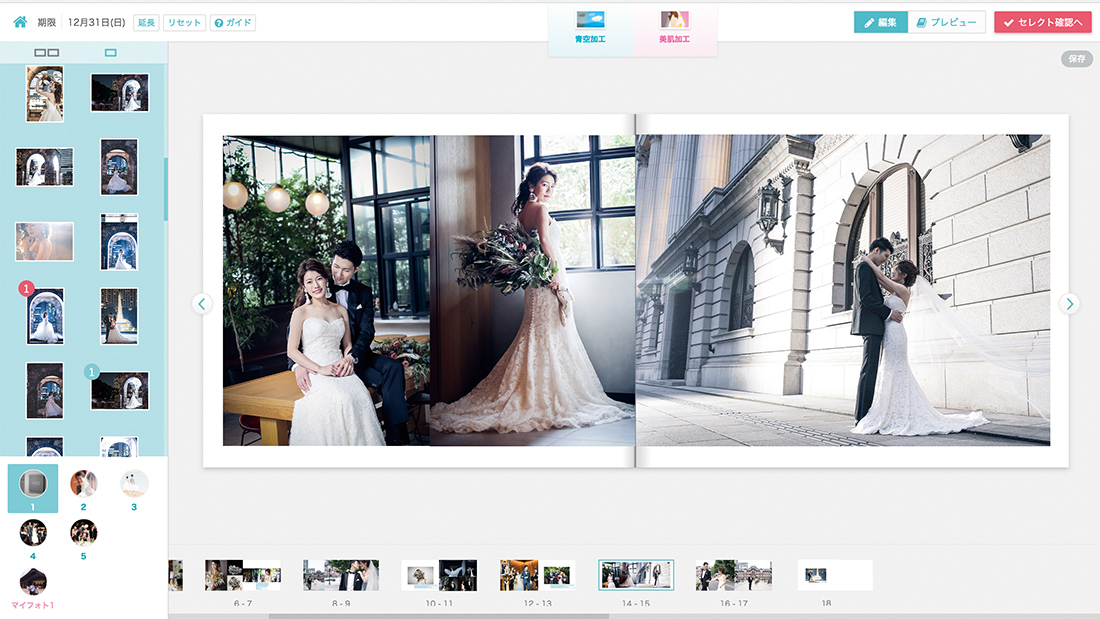Screen dimensions: 1100x619
Task: Advance to the next spread using the right chevron
Action: coord(1071,303)
